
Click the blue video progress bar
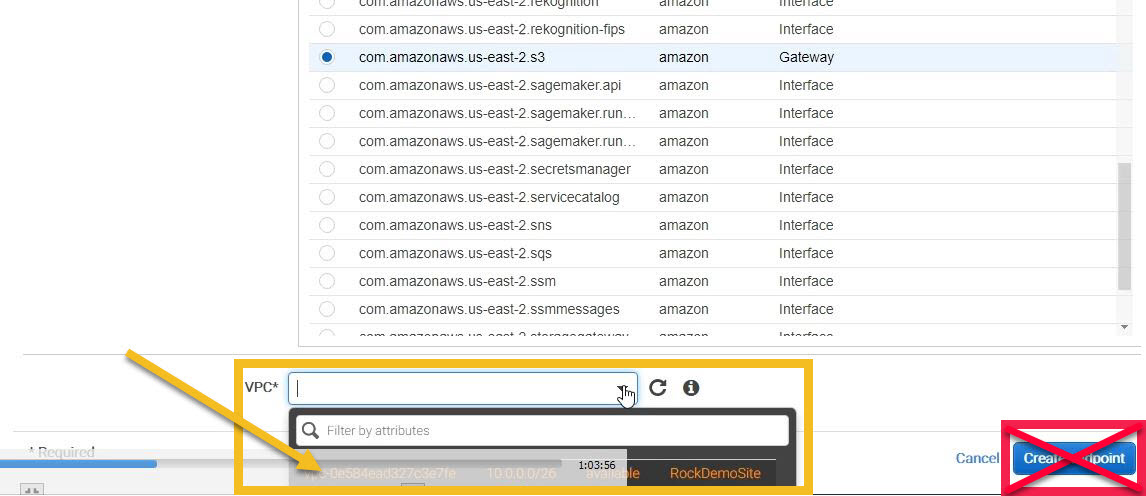click(x=78, y=463)
